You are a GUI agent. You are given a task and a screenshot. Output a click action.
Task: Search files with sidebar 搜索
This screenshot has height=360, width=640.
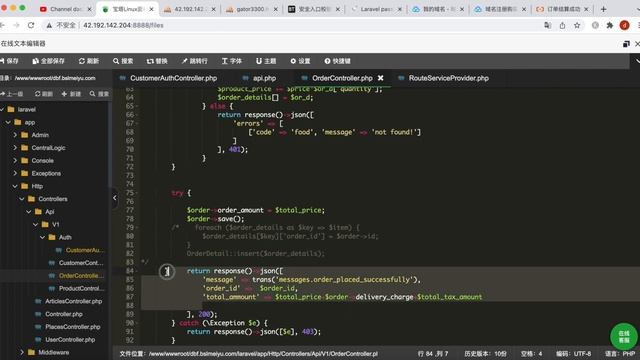pos(99,94)
